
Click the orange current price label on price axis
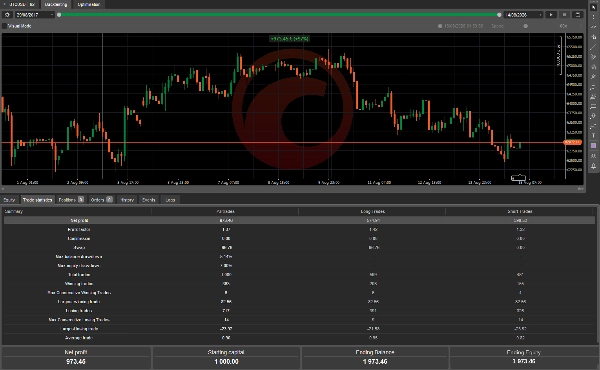click(x=572, y=142)
